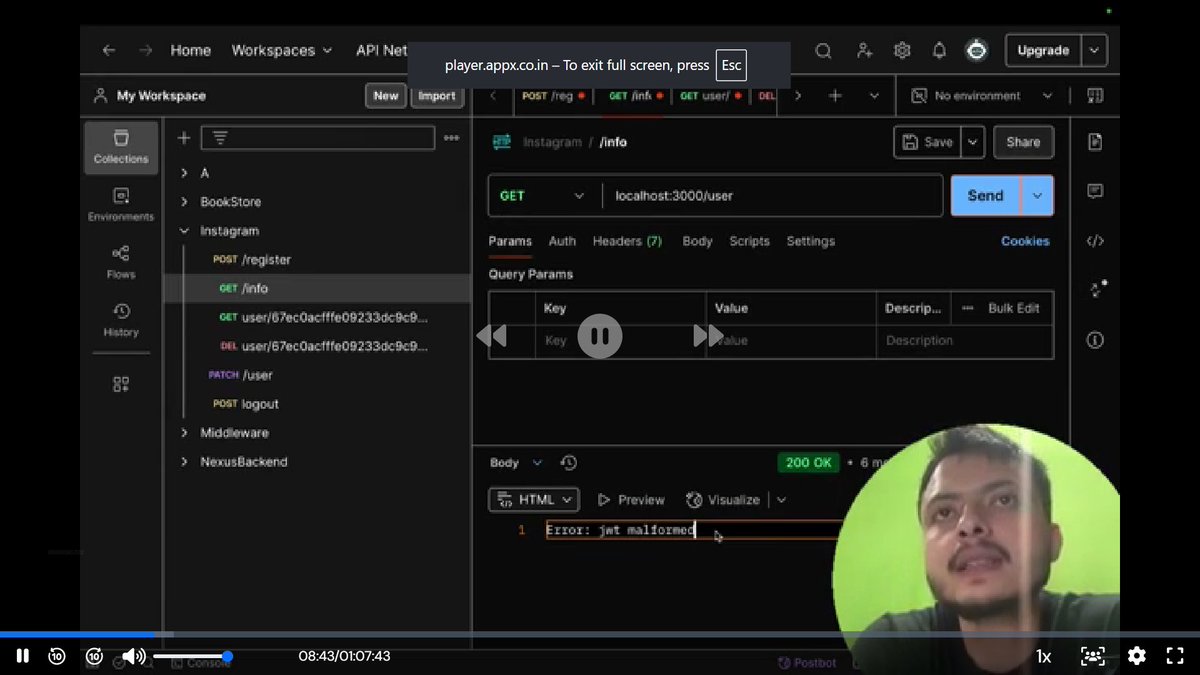
Task: Open Save options dropdown arrow
Action: click(x=973, y=142)
